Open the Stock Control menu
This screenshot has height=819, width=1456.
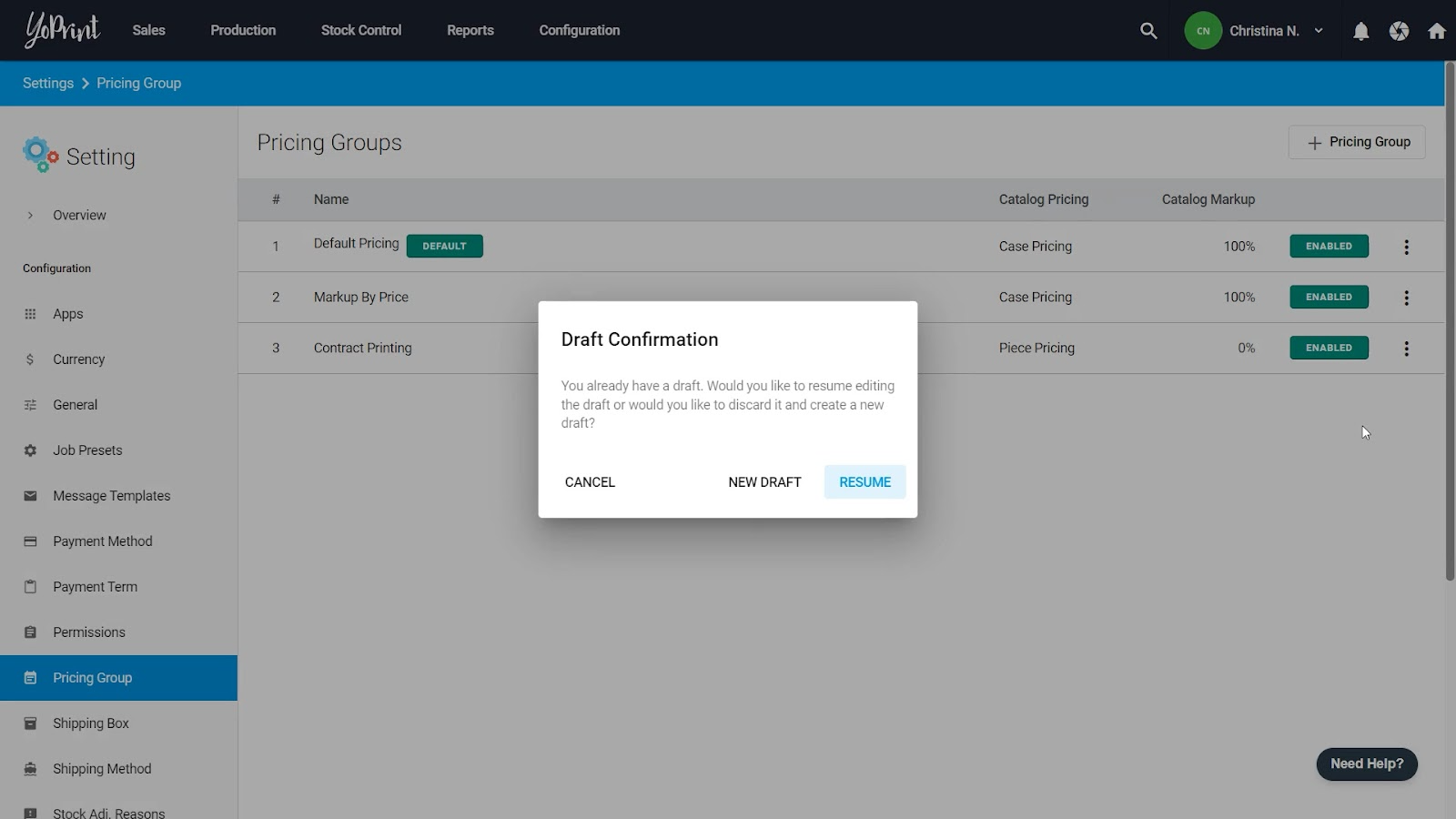click(361, 30)
